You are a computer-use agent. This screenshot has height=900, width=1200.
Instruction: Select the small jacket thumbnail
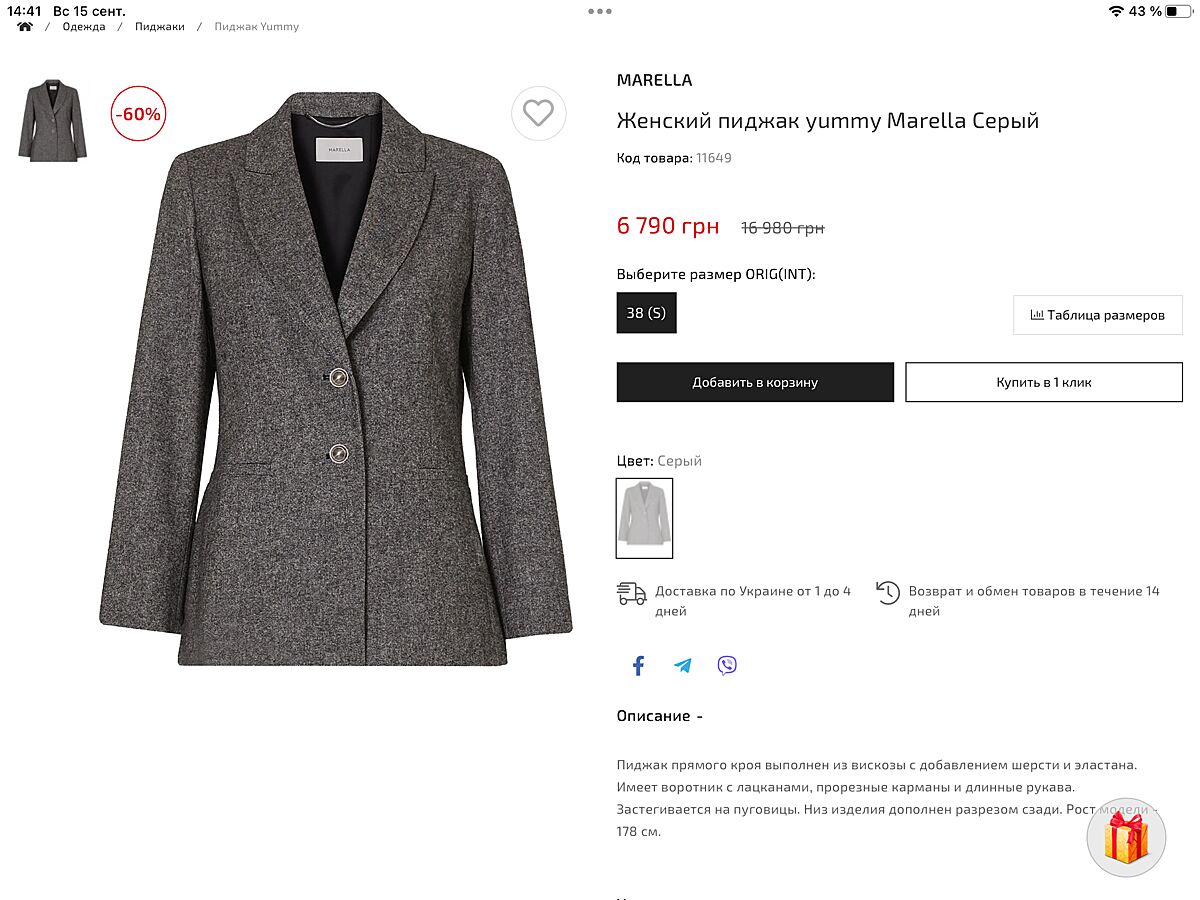[x=52, y=120]
